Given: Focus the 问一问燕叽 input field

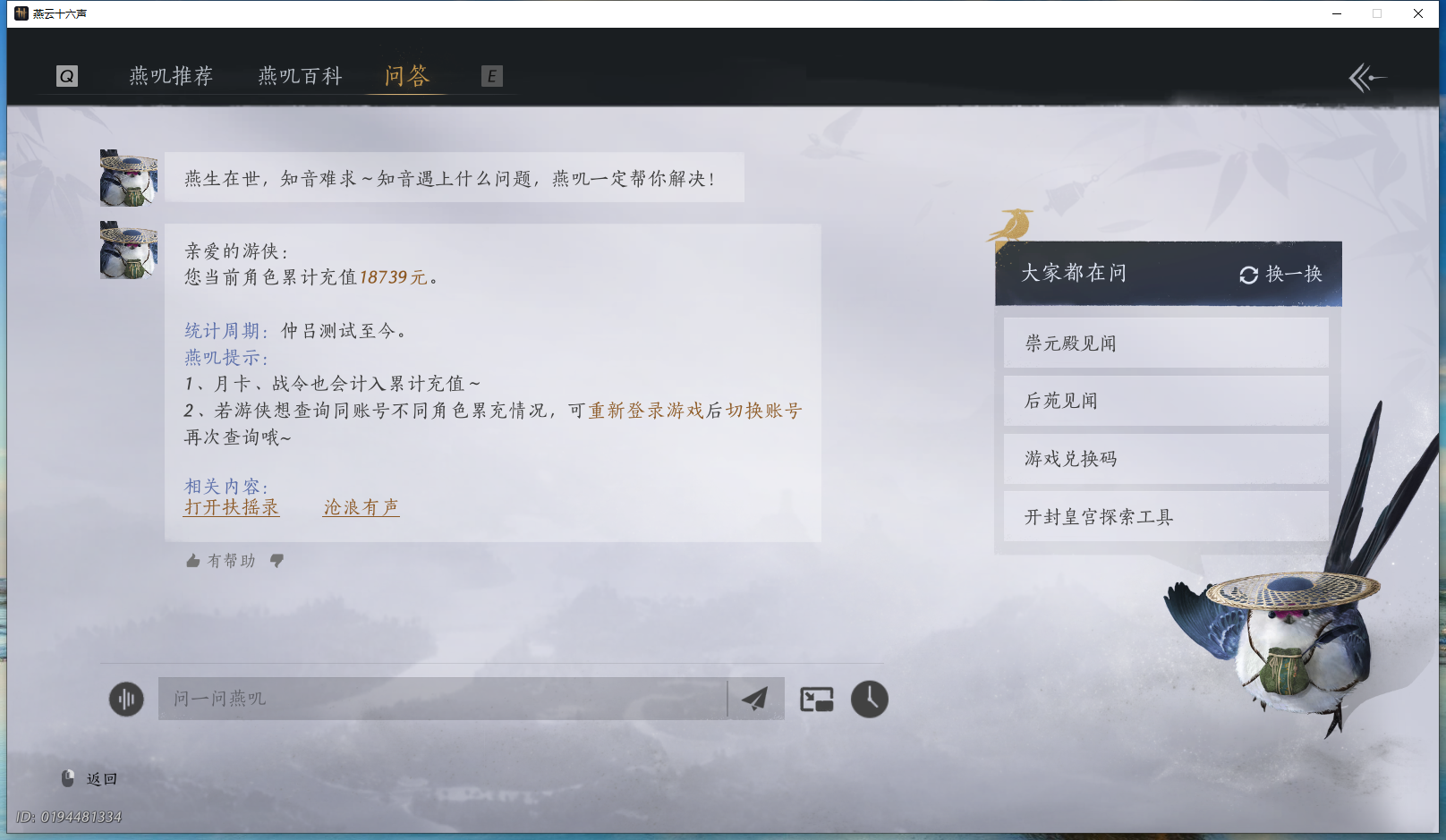Looking at the screenshot, I should (x=443, y=699).
